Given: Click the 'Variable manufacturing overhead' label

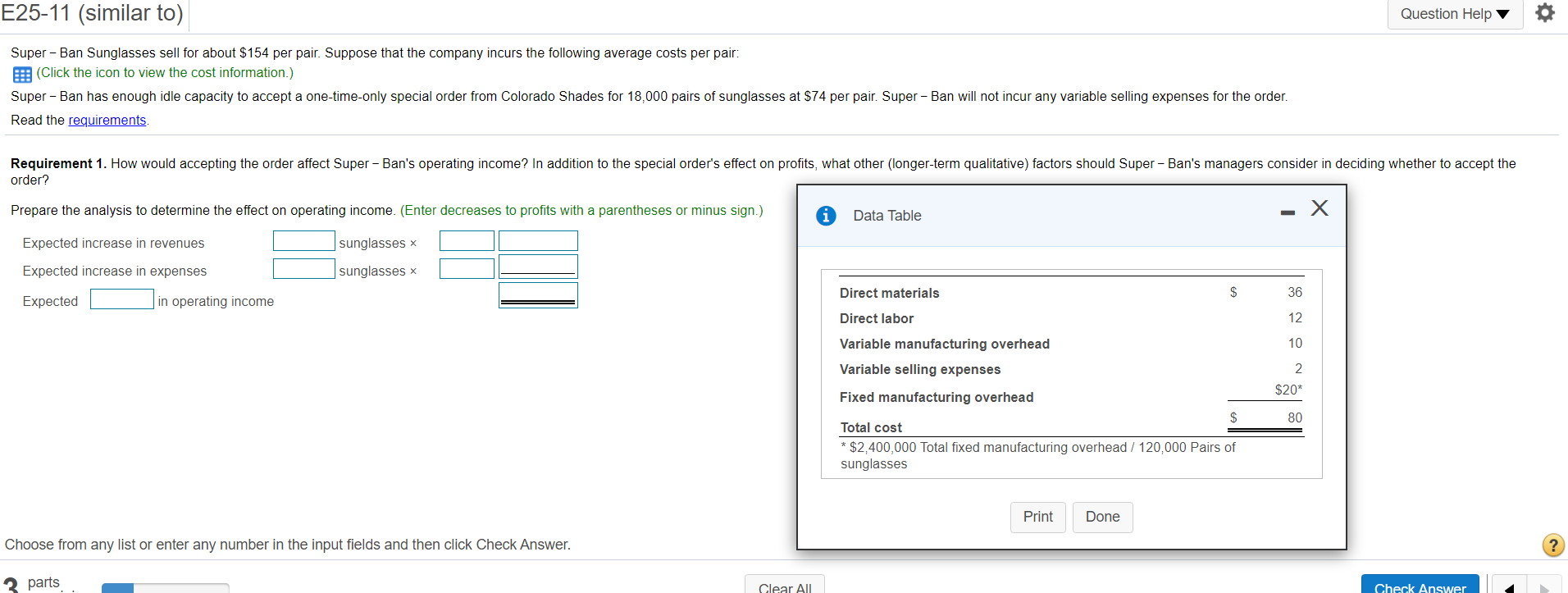Looking at the screenshot, I should (x=945, y=344).
